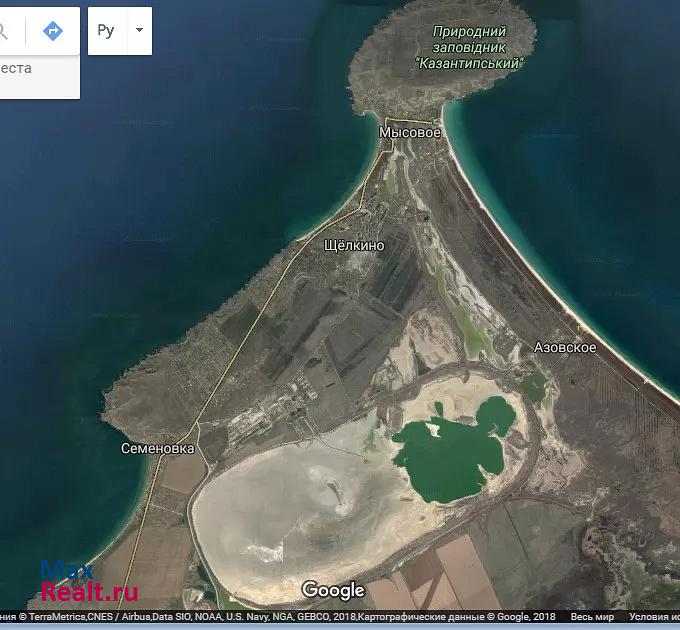Expand the language dropdown arrow
Image resolution: width=680 pixels, height=630 pixels.
pos(139,31)
